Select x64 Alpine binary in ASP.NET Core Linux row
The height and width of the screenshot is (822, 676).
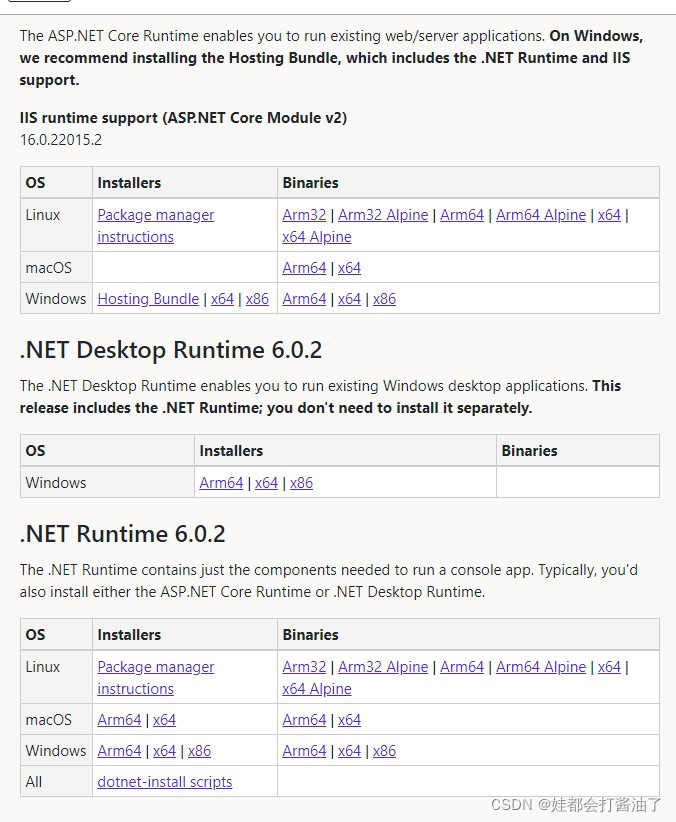[x=317, y=237]
